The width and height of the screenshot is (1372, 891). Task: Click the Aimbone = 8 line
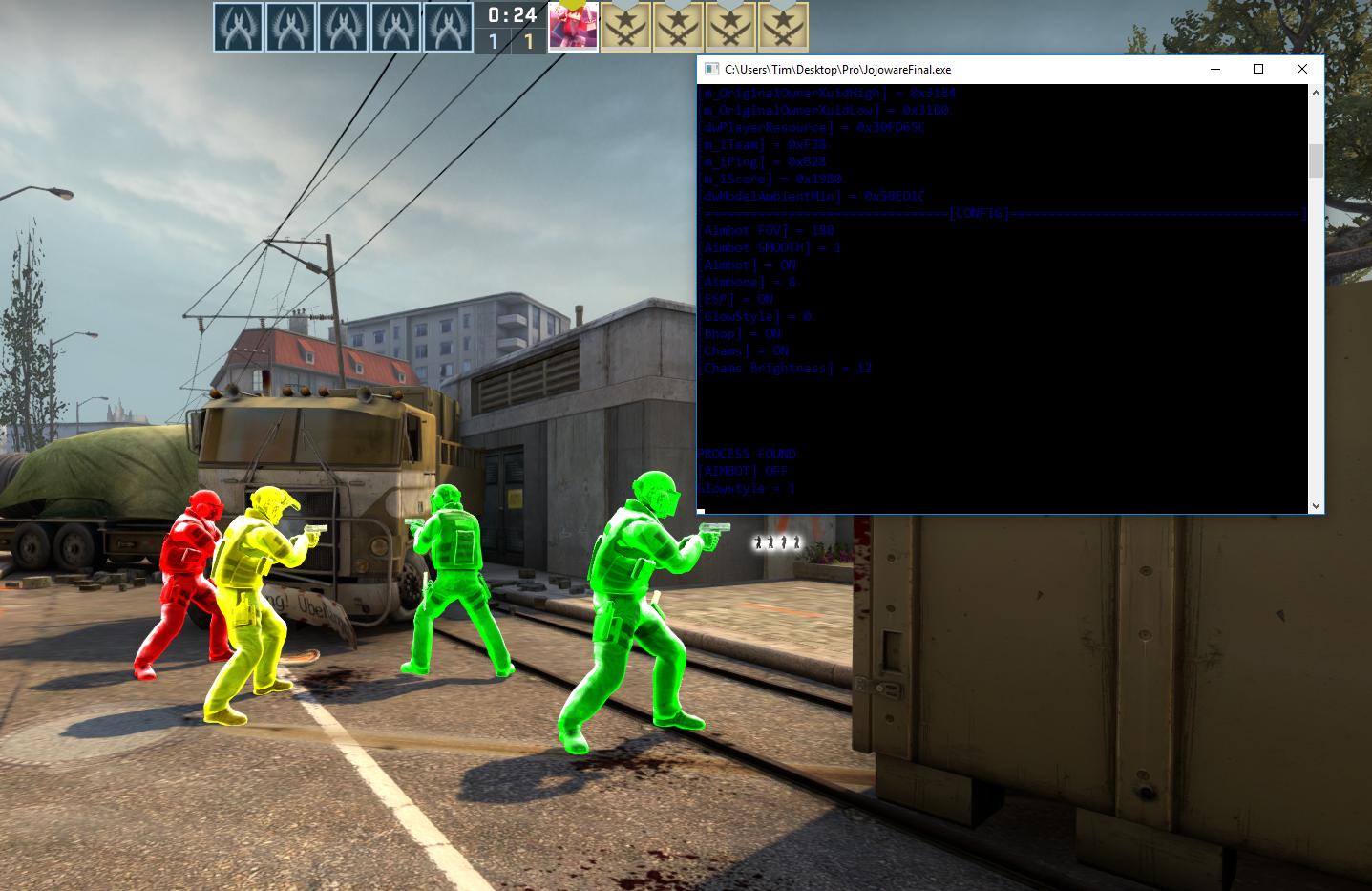pos(749,283)
